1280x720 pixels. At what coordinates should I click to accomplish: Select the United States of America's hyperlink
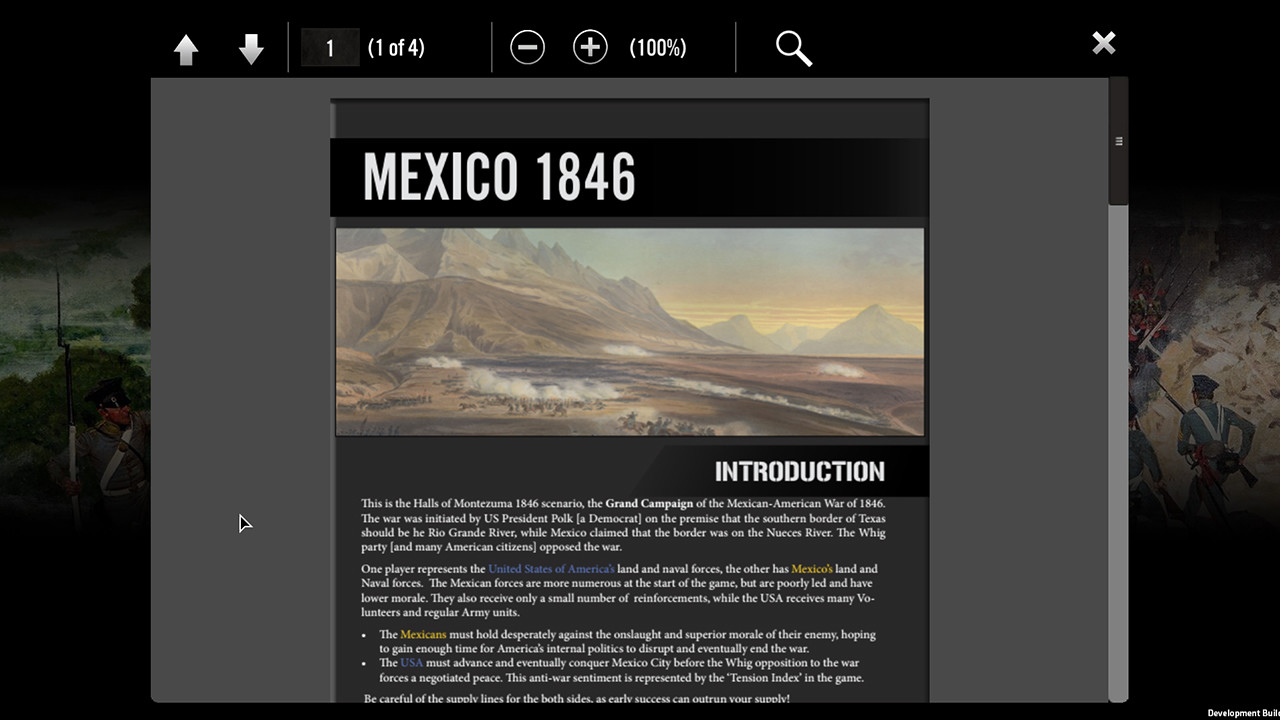(550, 568)
